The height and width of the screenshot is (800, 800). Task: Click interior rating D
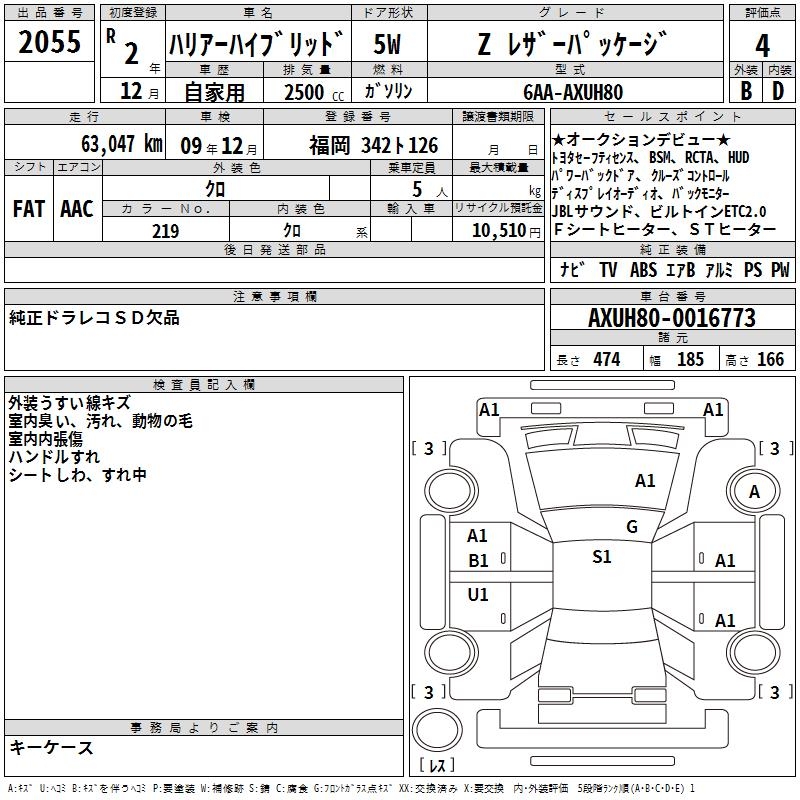coord(778,91)
